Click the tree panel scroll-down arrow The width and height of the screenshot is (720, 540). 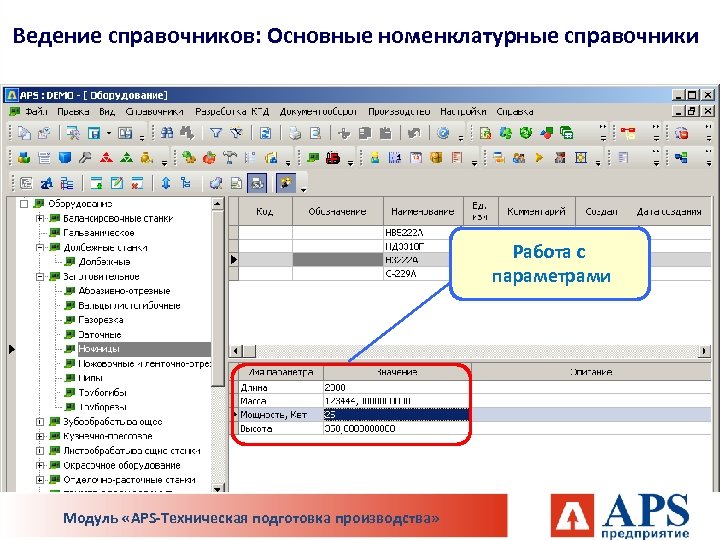[x=217, y=488]
